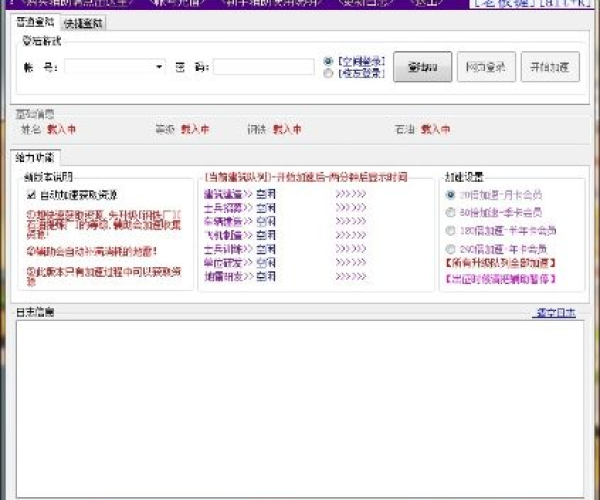Screen dimensions: 600x500
Task: Switch to the 快捷登陆 tab
Action: pos(83,24)
